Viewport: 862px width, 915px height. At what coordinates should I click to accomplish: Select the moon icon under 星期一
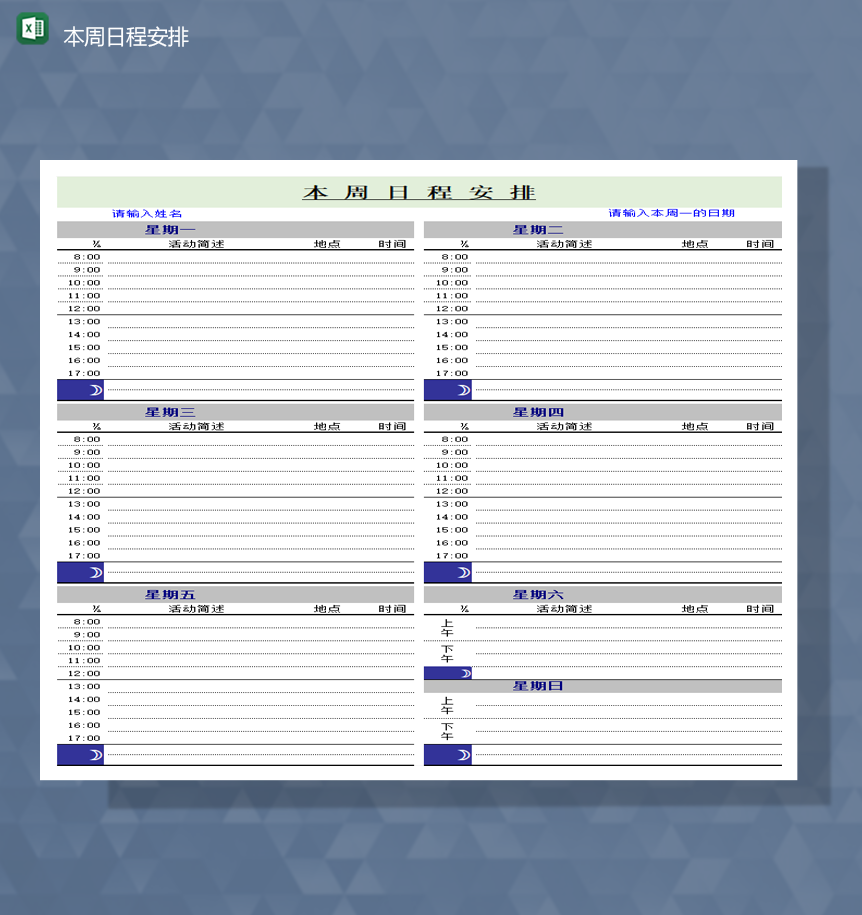95,390
